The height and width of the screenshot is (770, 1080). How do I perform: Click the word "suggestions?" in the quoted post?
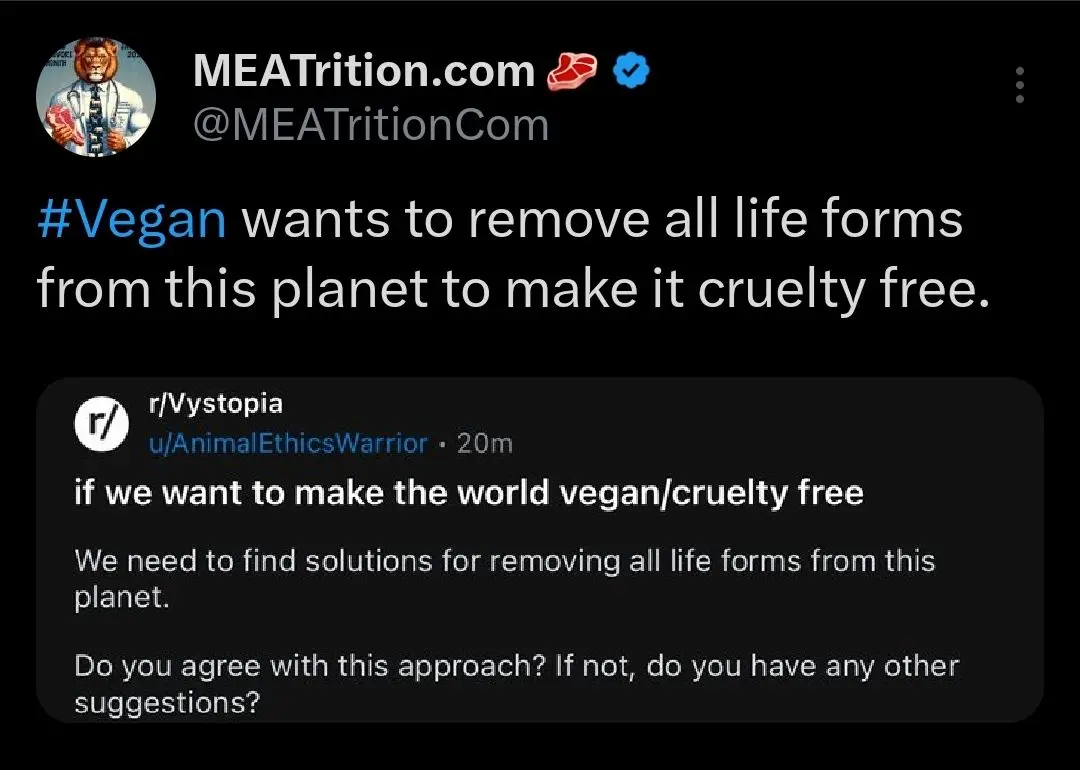coord(167,703)
